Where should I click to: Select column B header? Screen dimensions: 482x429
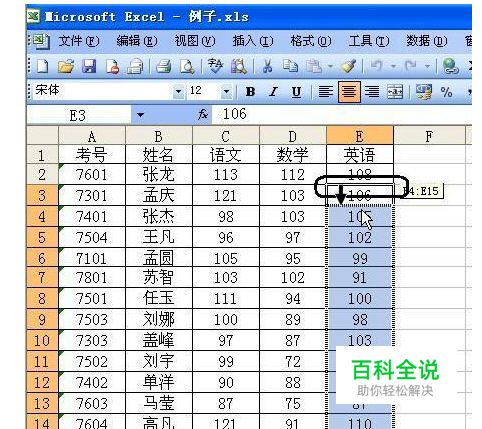coord(159,136)
